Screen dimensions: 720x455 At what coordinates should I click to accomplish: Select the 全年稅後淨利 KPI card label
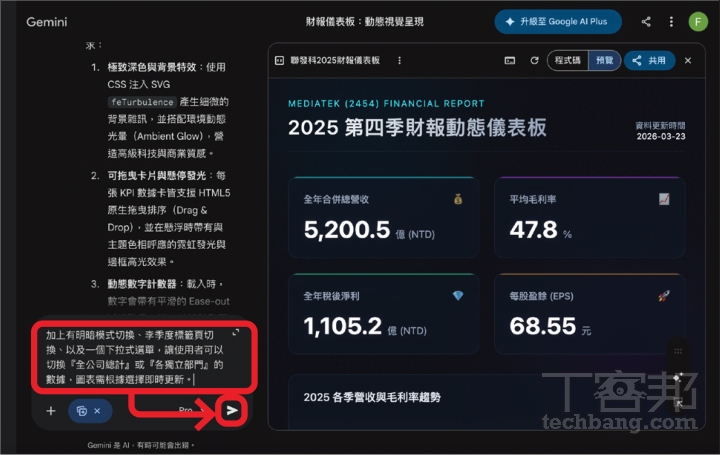point(331,296)
